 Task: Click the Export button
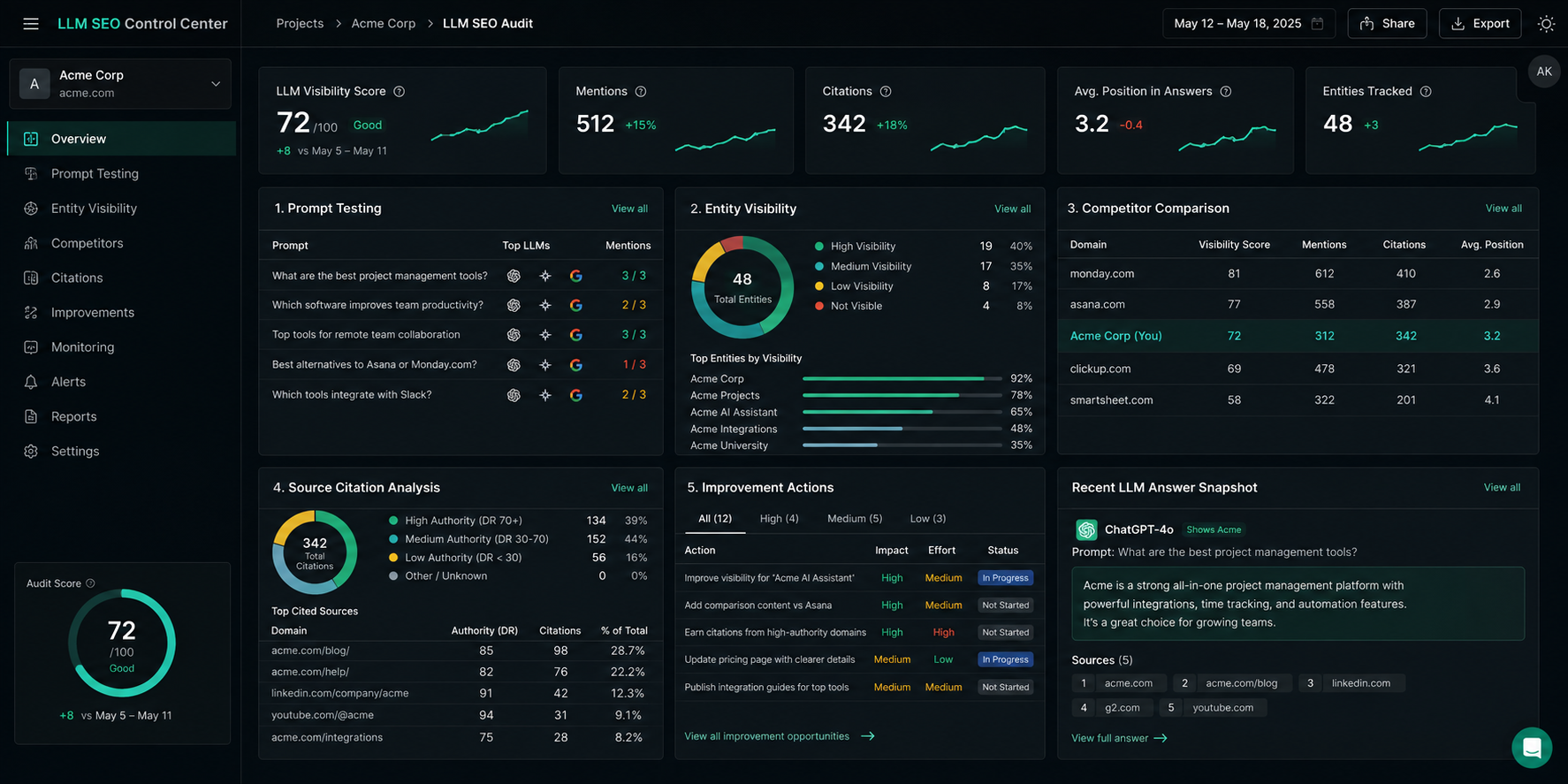(x=1480, y=24)
